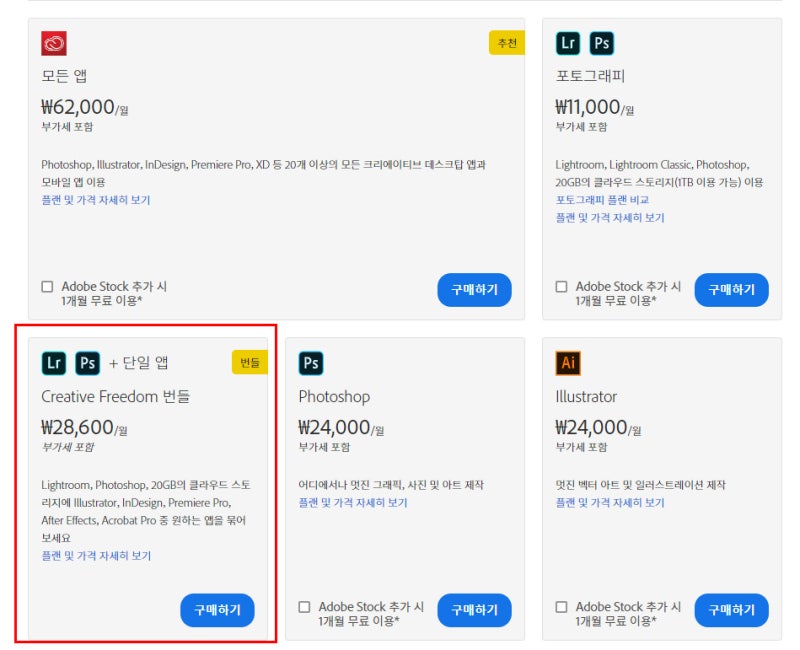Click the 모든 앱 plan title
The width and height of the screenshot is (800, 650).
(64, 76)
